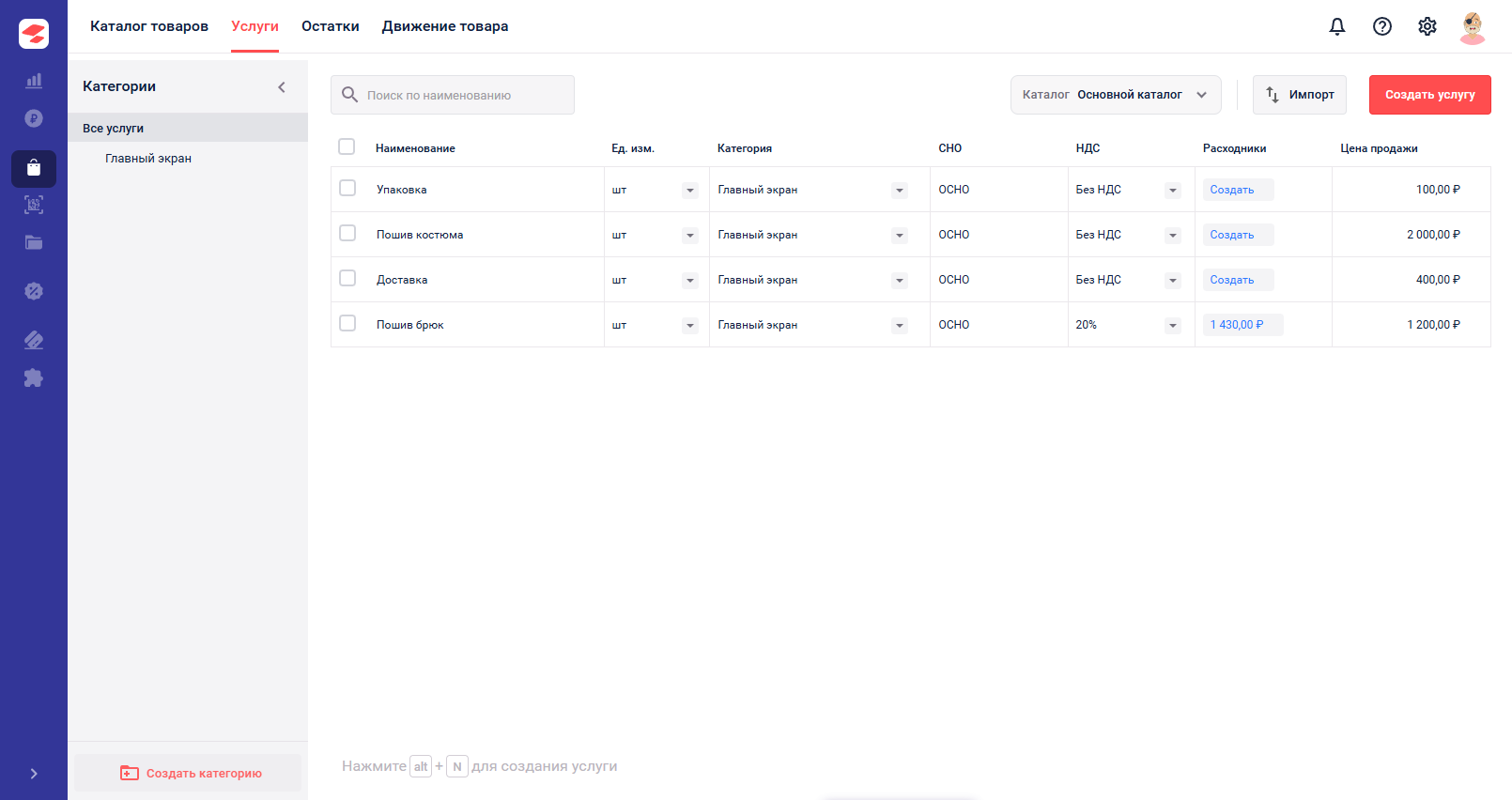Open the payment cards sidebar icon
This screenshot has height=800, width=1512.
click(34, 340)
